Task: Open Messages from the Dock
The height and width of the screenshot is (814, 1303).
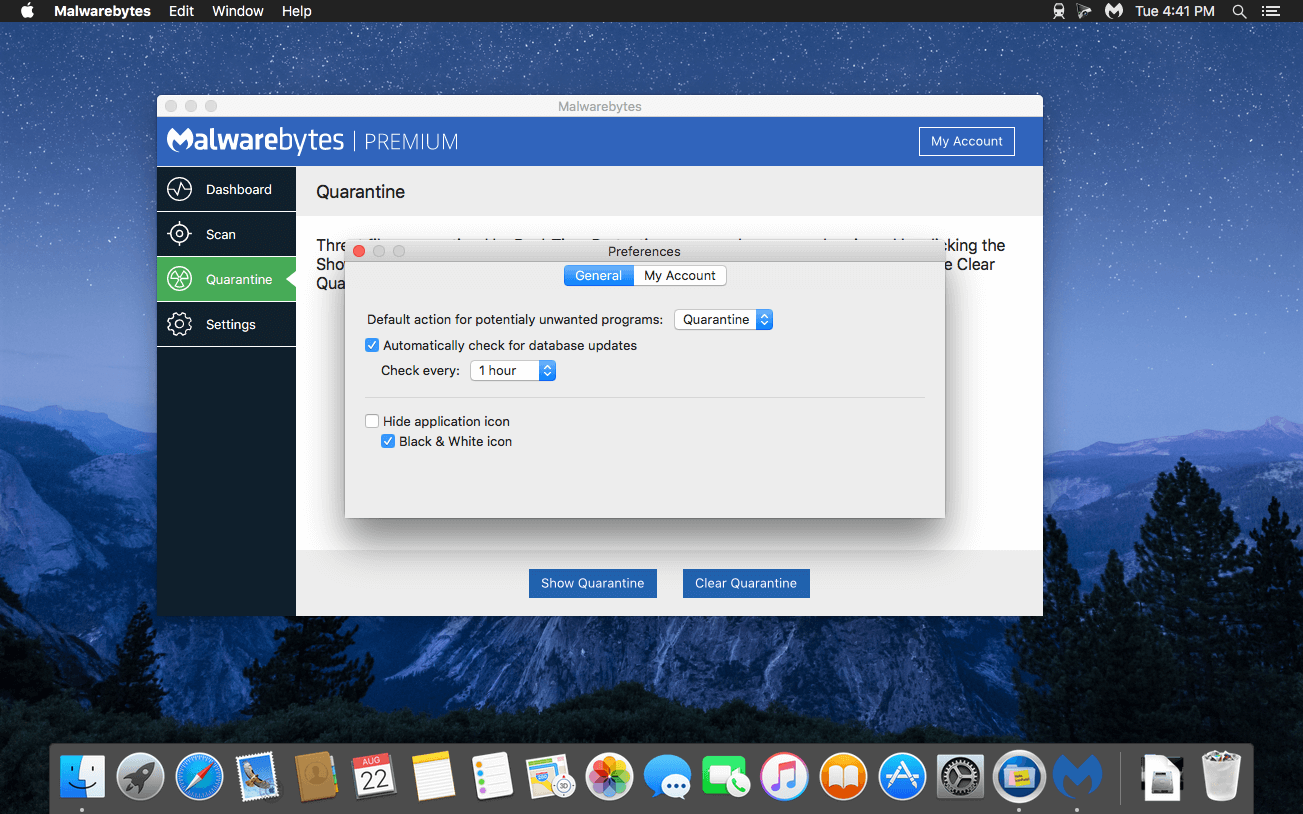Action: 667,776
